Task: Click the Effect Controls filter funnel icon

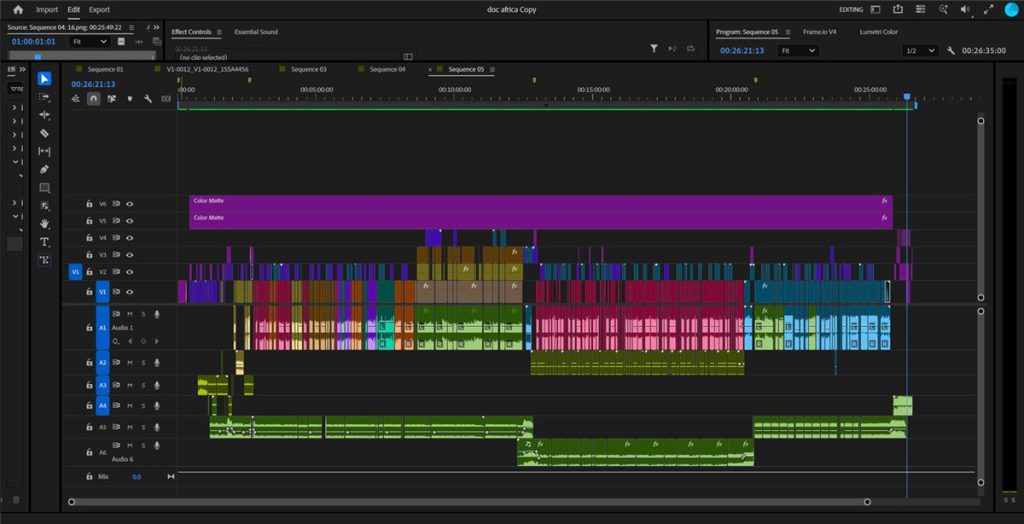Action: point(654,48)
